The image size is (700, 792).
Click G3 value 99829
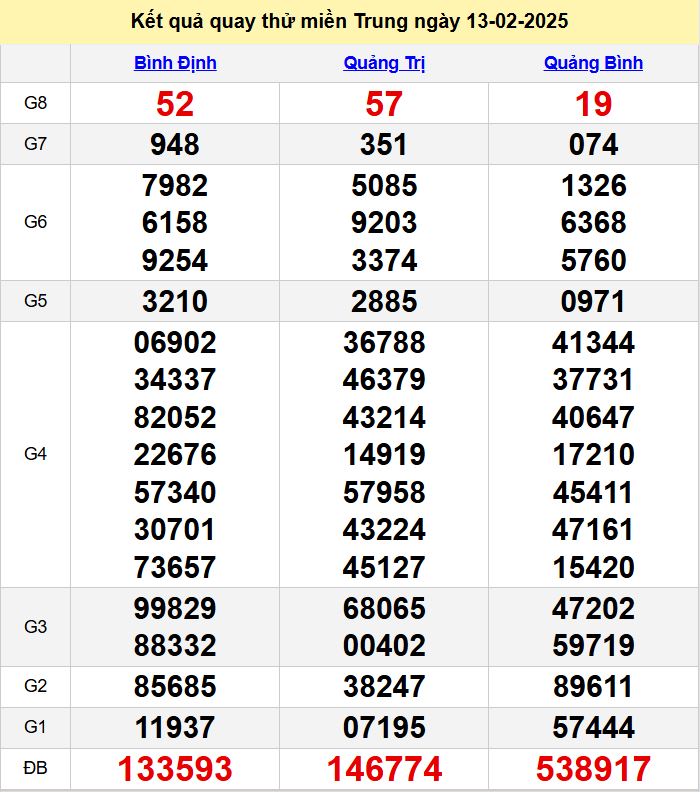tap(175, 608)
